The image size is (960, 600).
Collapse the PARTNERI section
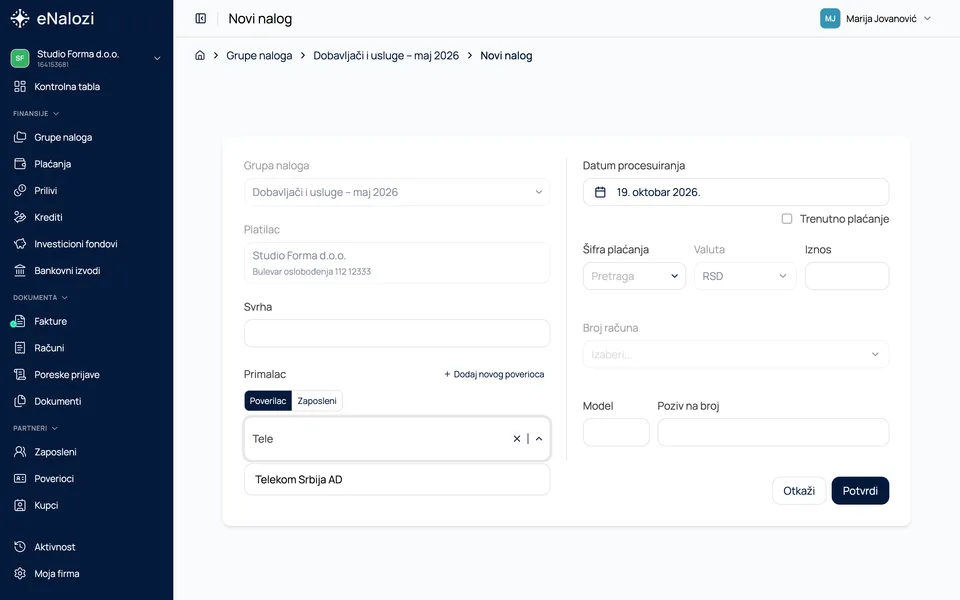click(x=36, y=428)
